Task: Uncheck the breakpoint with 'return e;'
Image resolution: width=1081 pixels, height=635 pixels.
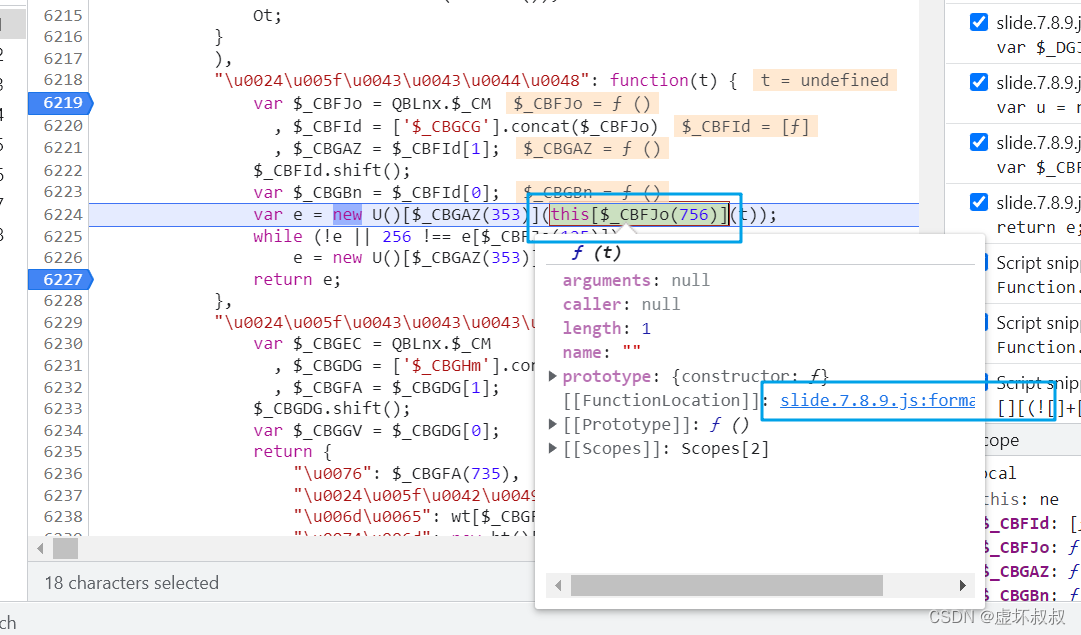Action: pyautogui.click(x=978, y=202)
